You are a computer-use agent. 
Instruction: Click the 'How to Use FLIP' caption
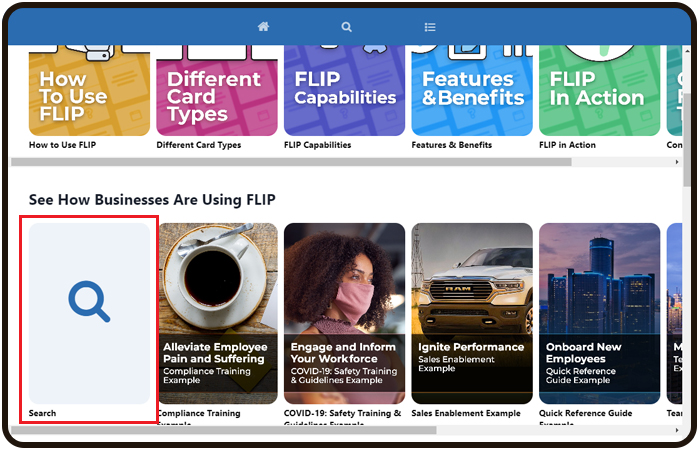pyautogui.click(x=62, y=145)
